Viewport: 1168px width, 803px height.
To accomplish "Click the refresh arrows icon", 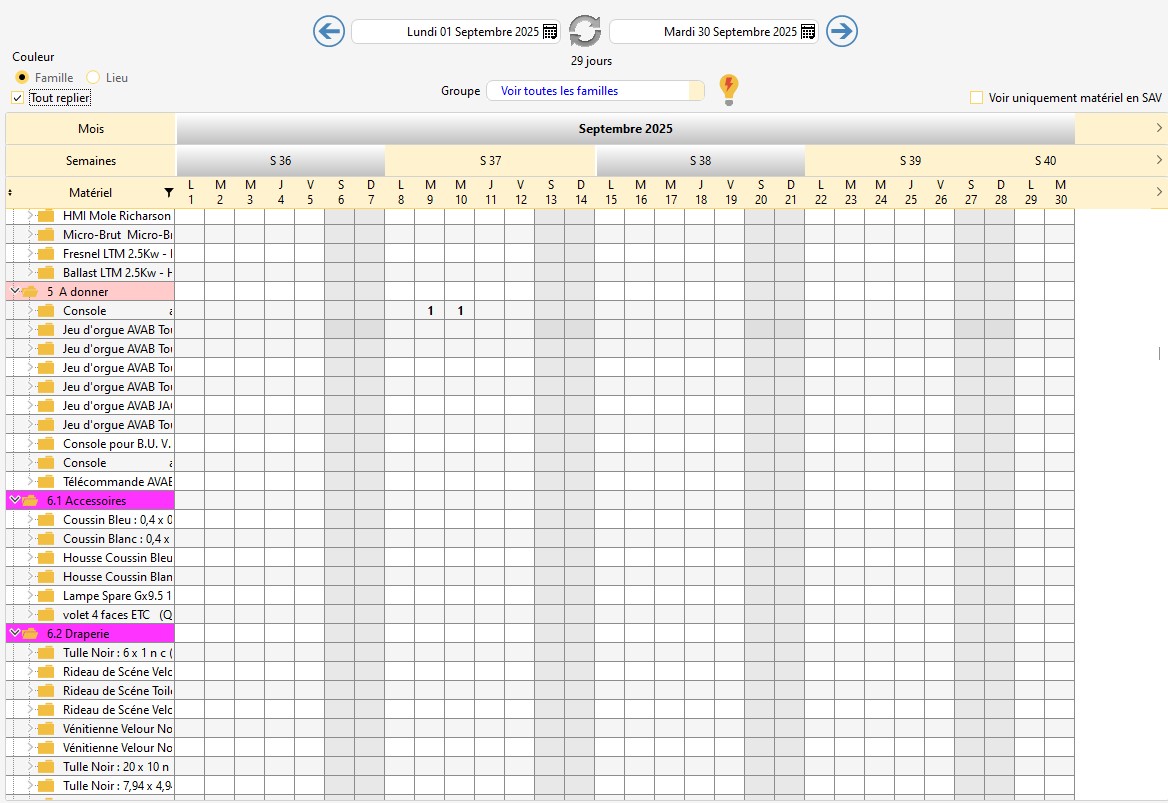I will (585, 31).
